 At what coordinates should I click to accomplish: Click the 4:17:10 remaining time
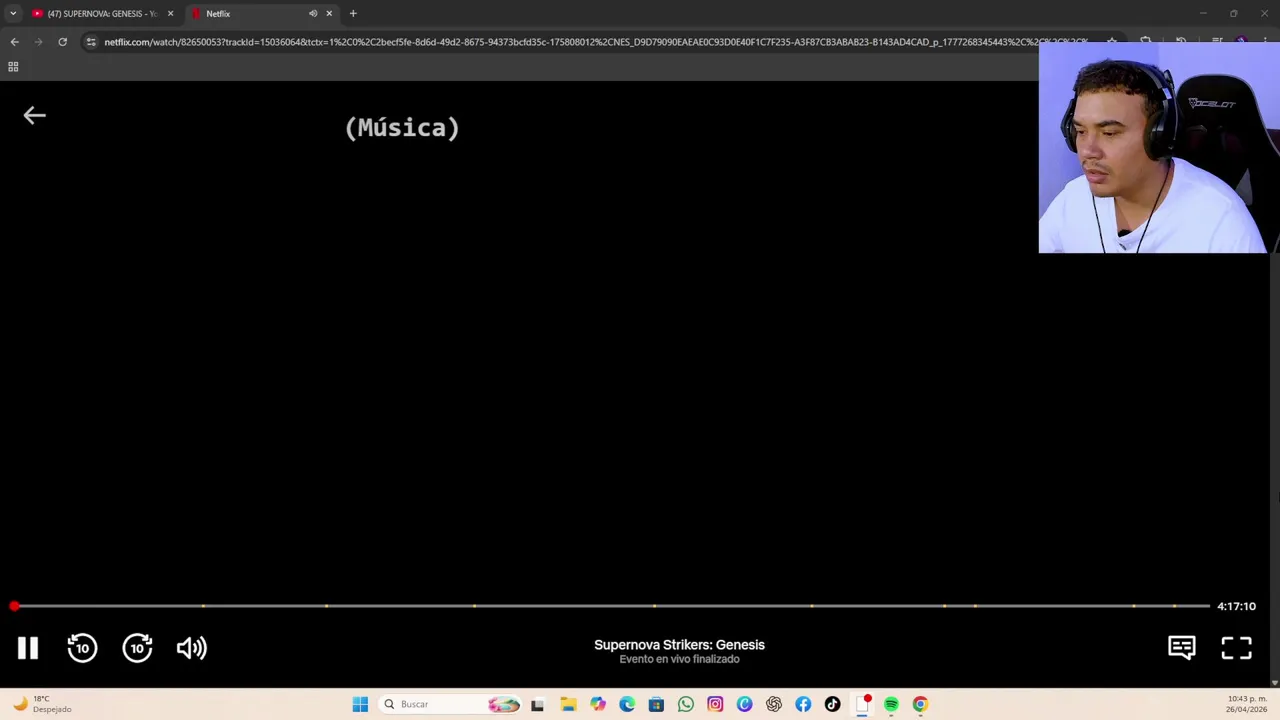click(x=1236, y=606)
